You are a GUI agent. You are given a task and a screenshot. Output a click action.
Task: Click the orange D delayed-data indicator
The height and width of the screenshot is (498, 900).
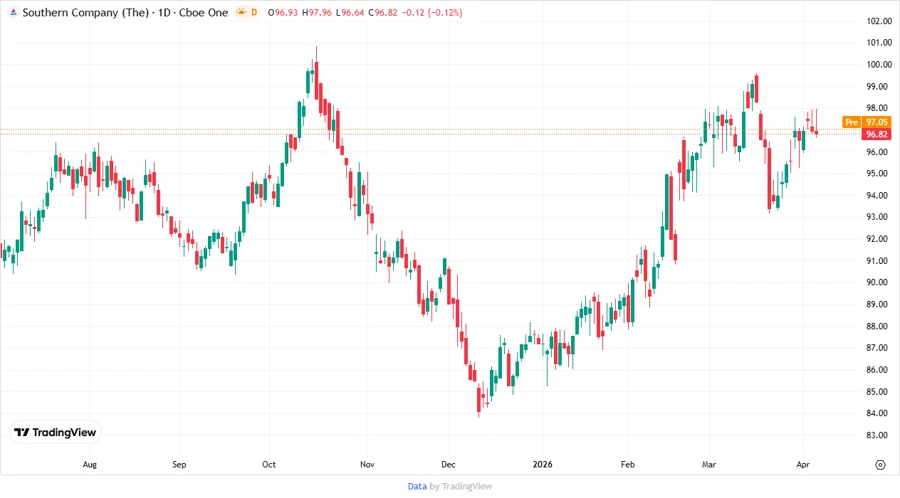(254, 12)
